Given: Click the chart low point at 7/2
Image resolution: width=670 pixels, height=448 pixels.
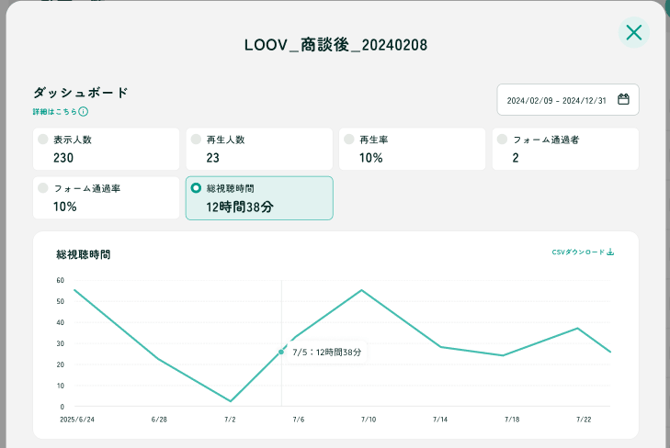Looking at the screenshot, I should click(230, 401).
